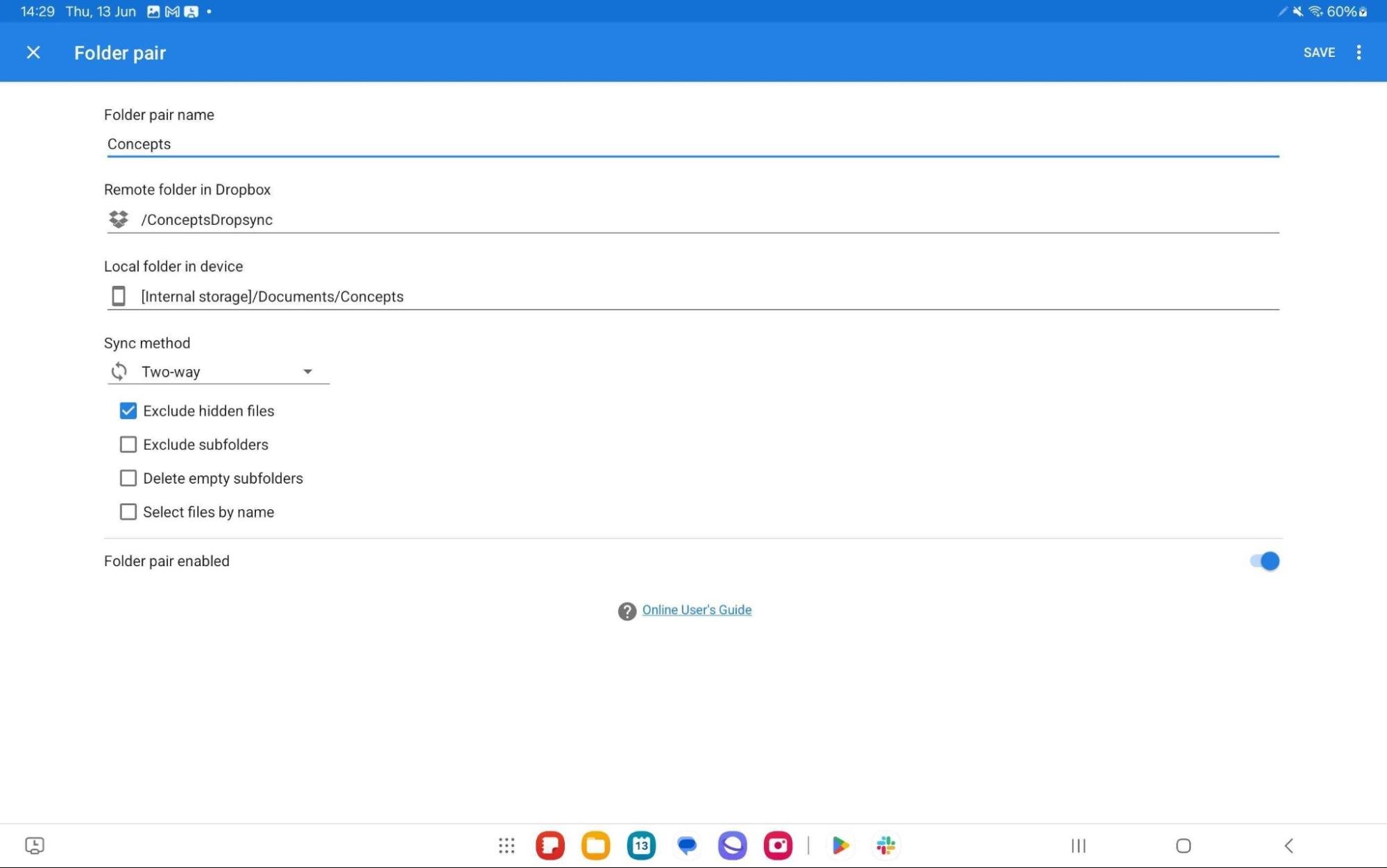The width and height of the screenshot is (1387, 868).
Task: Open the Online User's Guide link
Action: click(697, 610)
